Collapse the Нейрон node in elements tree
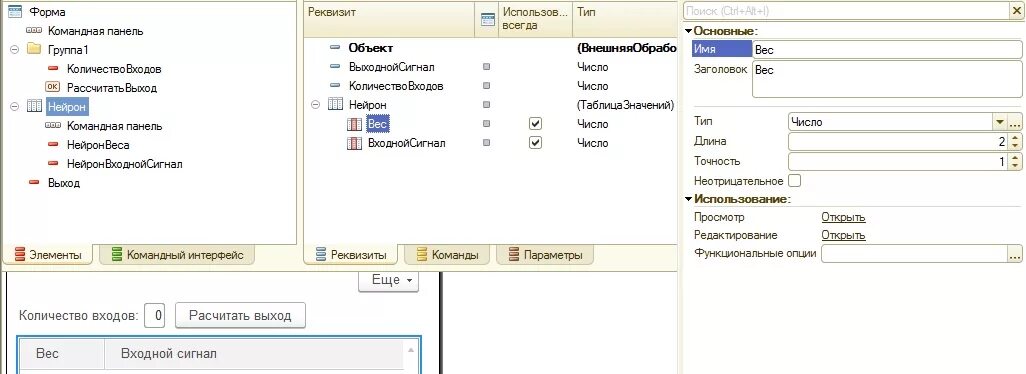The image size is (1026, 374). click(x=14, y=107)
